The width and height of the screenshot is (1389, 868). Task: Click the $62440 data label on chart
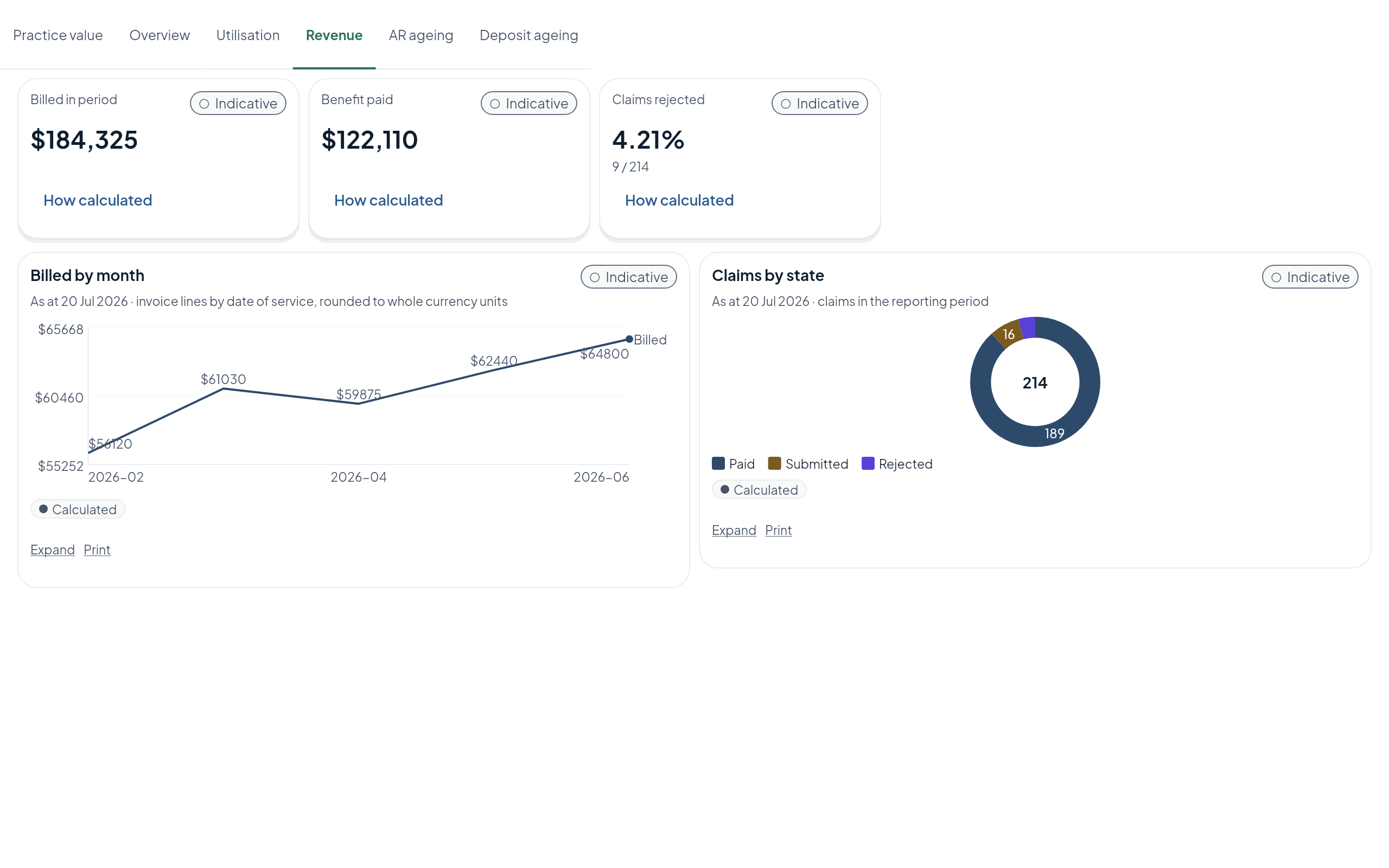click(x=494, y=361)
